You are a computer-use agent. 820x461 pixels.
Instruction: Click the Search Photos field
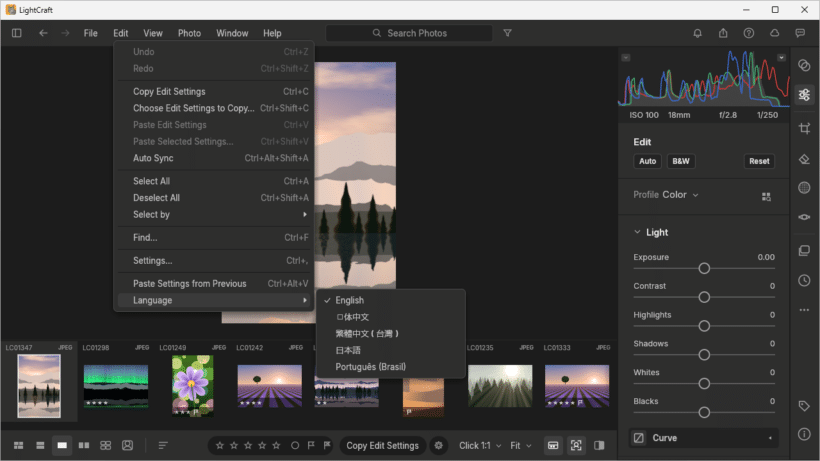tap(409, 33)
